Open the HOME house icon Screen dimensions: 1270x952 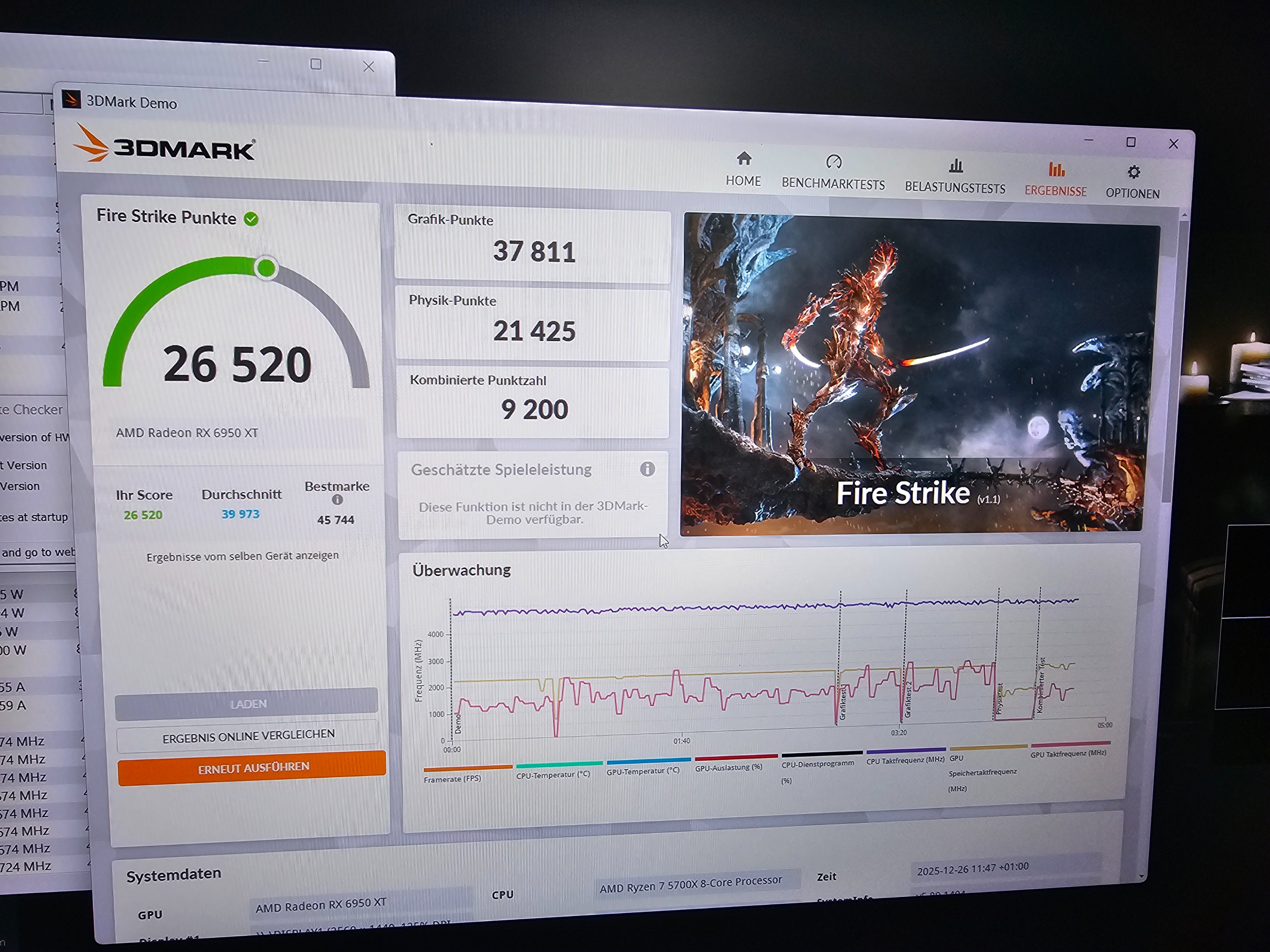point(743,158)
